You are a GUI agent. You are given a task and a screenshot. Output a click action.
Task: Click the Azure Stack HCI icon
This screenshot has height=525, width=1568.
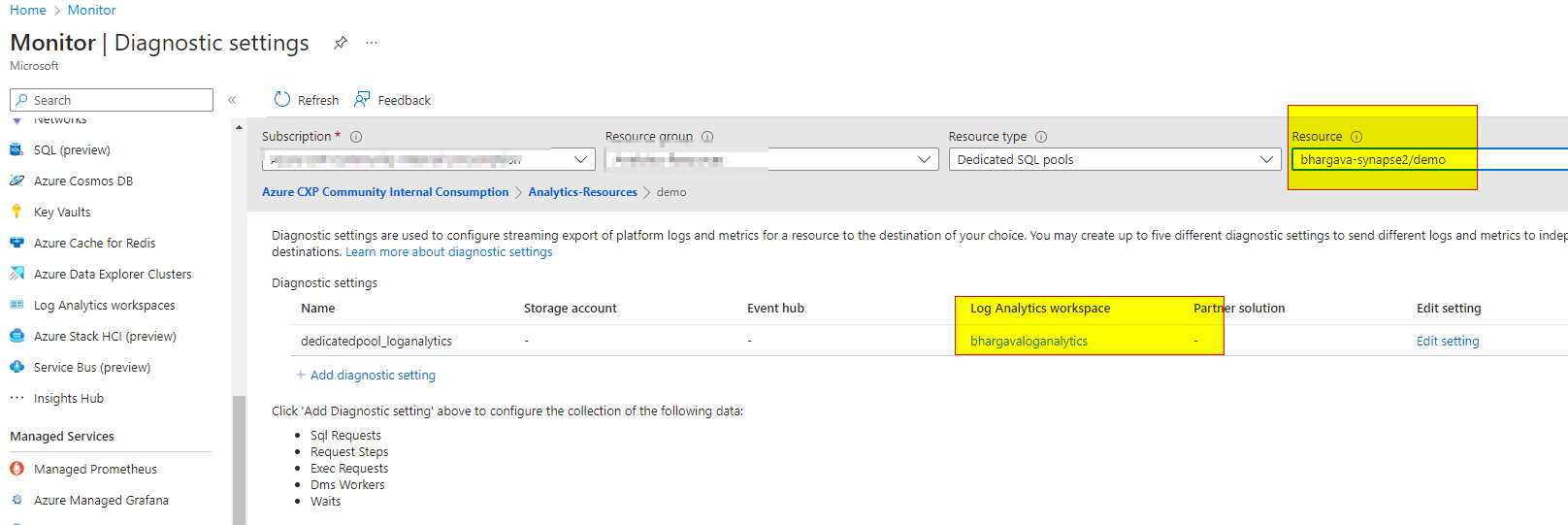16,336
